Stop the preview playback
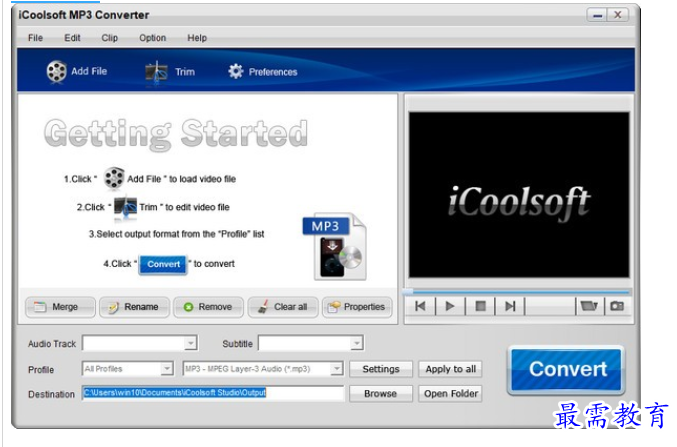The height and width of the screenshot is (447, 677). (x=480, y=306)
